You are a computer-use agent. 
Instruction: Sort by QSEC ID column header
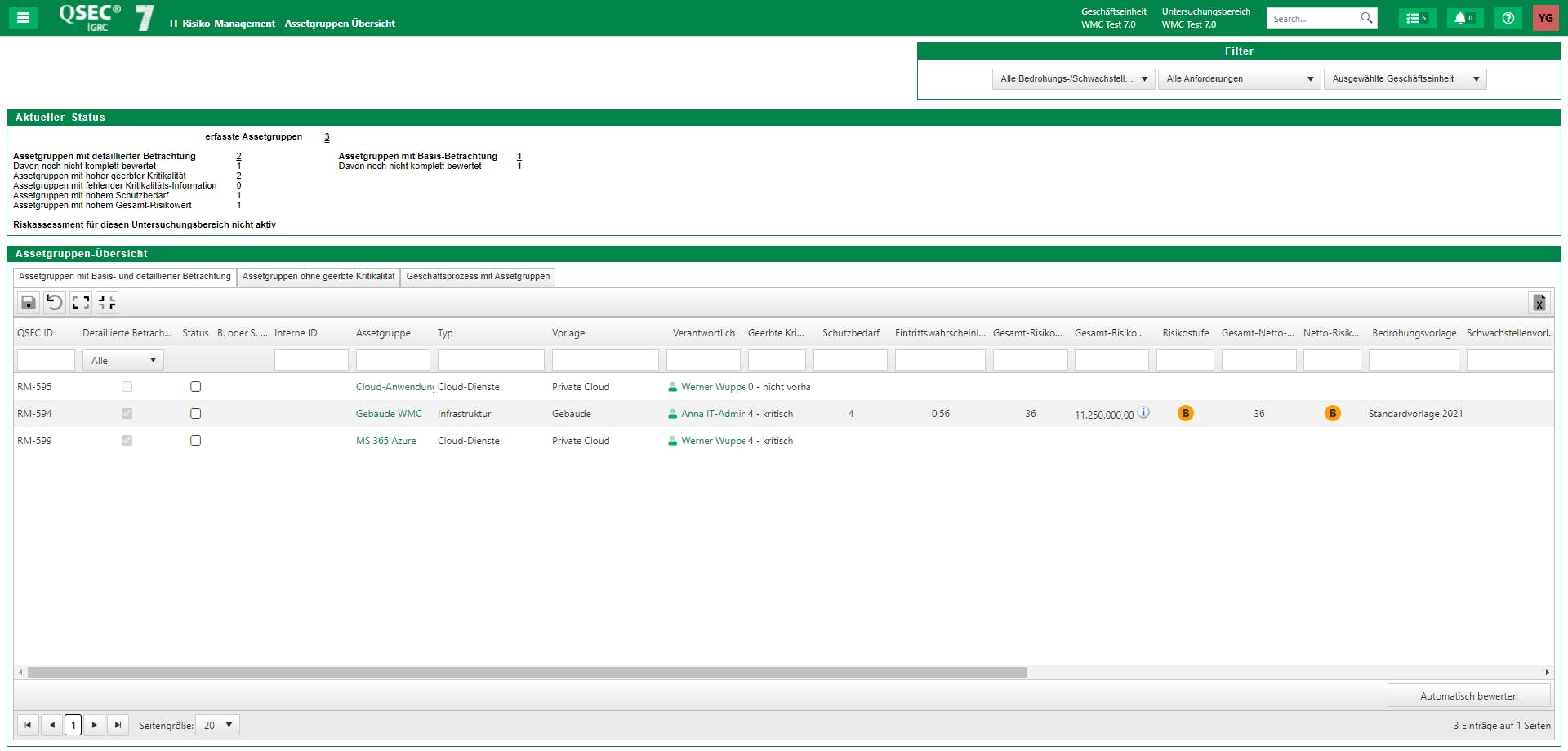(35, 333)
